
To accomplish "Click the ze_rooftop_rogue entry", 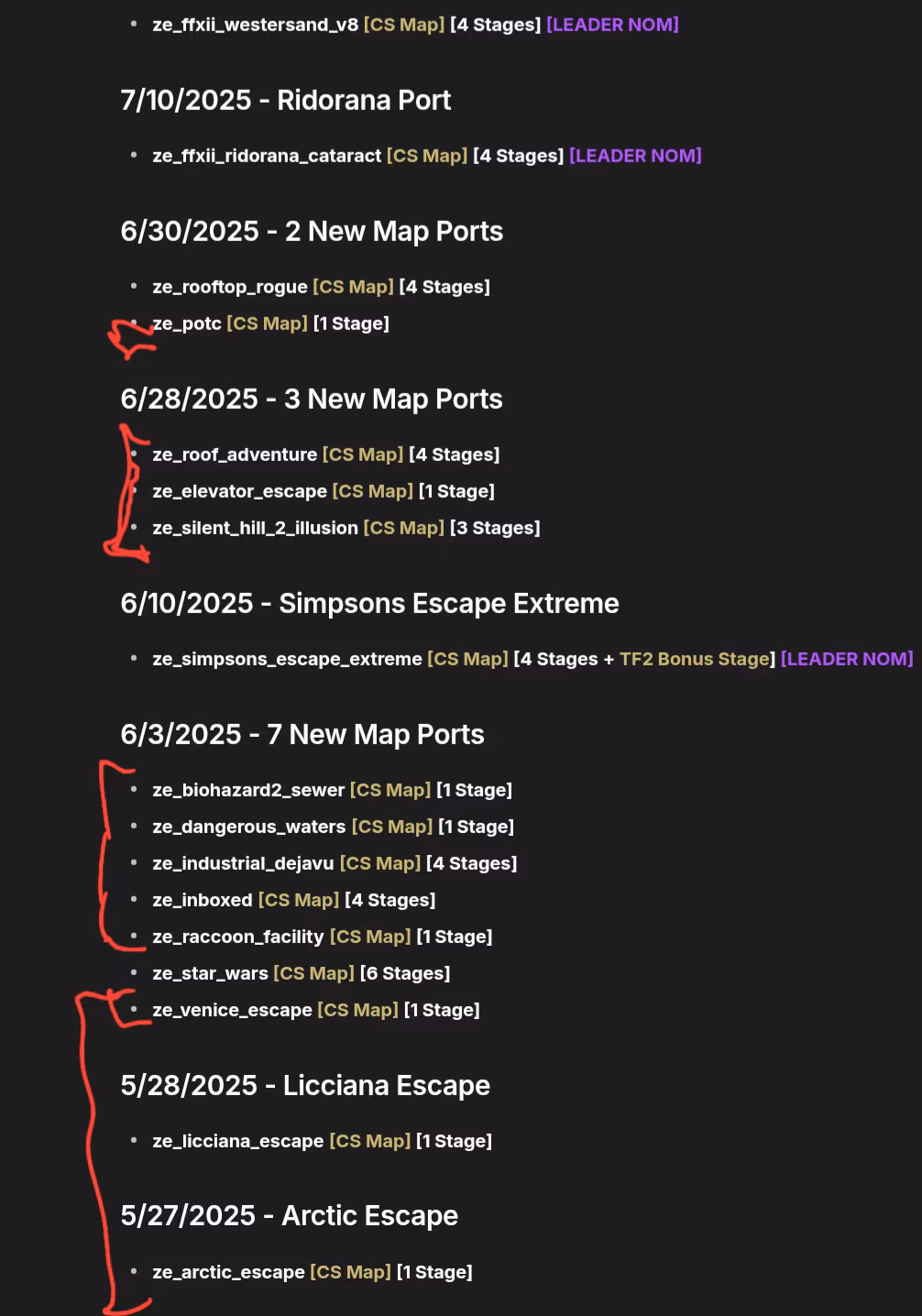I will coord(230,287).
